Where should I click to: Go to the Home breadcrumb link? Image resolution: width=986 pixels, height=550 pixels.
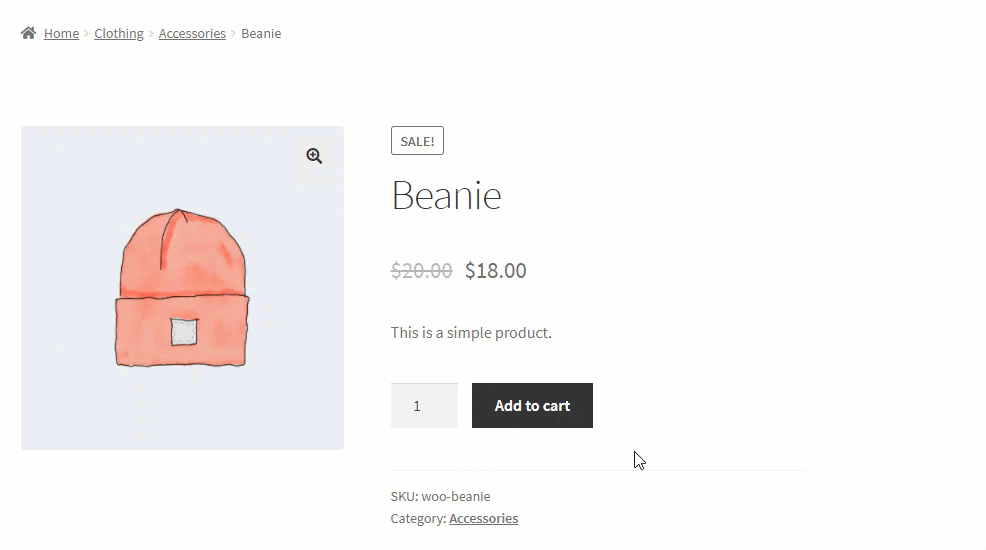click(62, 33)
